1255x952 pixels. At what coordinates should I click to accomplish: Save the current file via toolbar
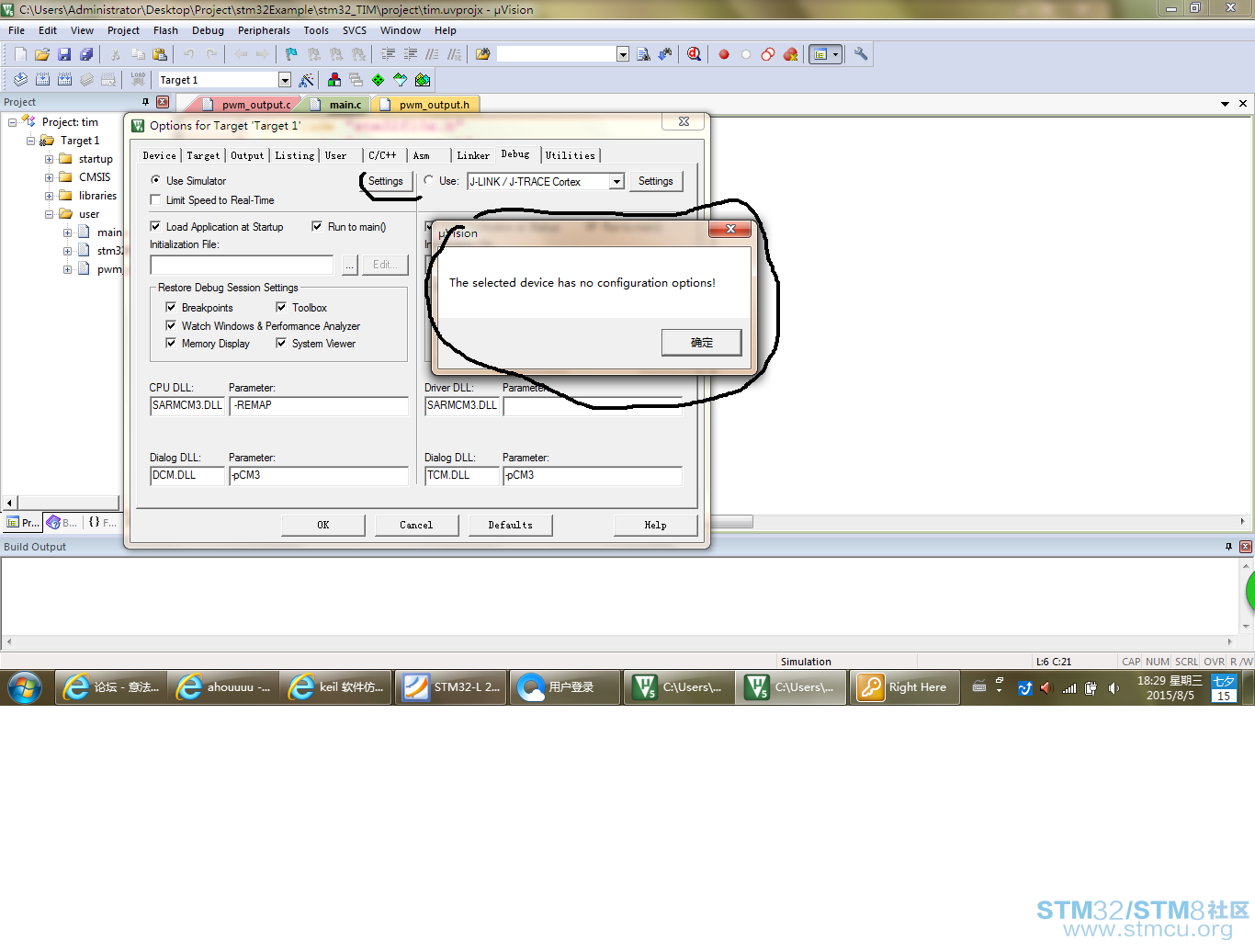point(64,54)
